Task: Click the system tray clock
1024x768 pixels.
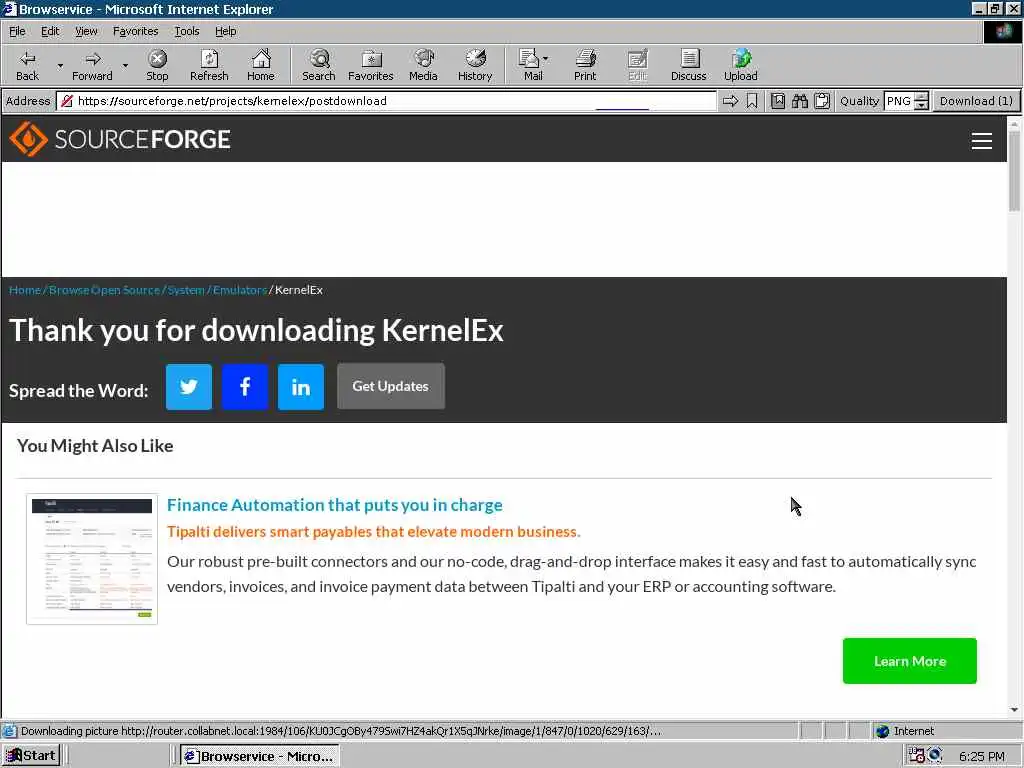Action: [982, 756]
